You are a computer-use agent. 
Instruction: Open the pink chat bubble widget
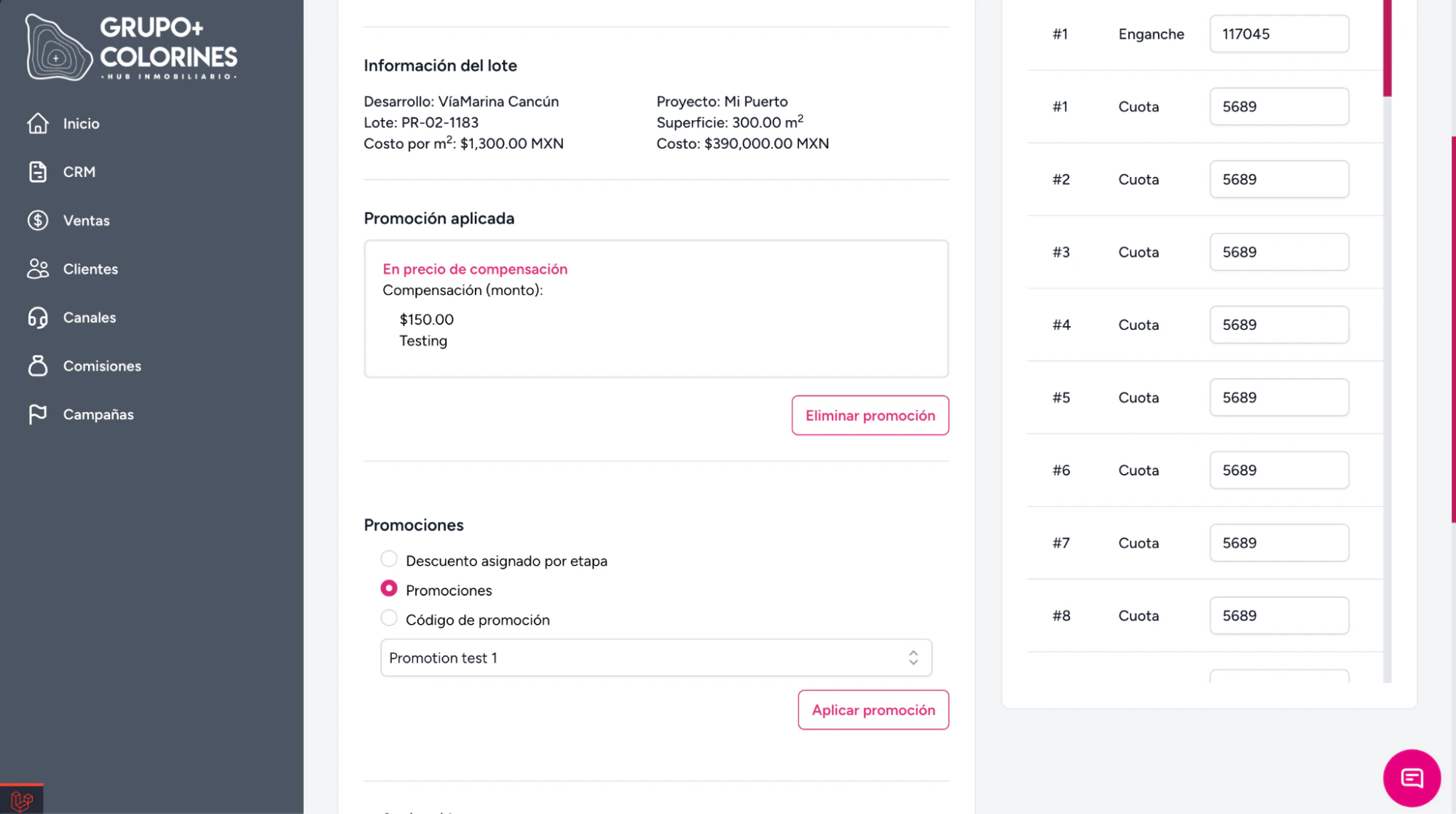point(1411,778)
